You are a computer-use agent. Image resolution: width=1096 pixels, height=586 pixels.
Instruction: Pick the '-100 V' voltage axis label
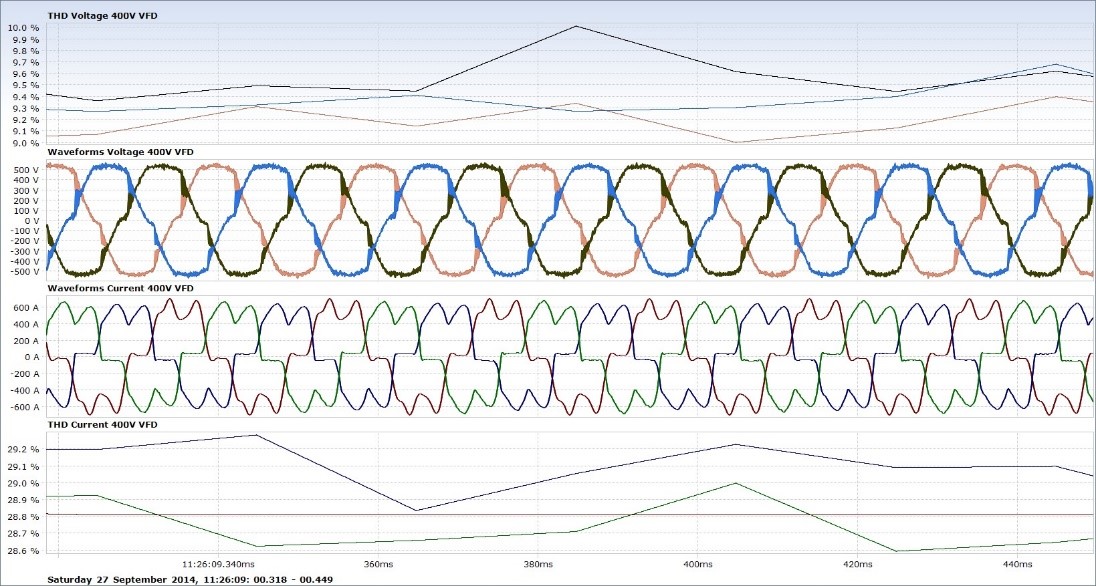pos(26,231)
